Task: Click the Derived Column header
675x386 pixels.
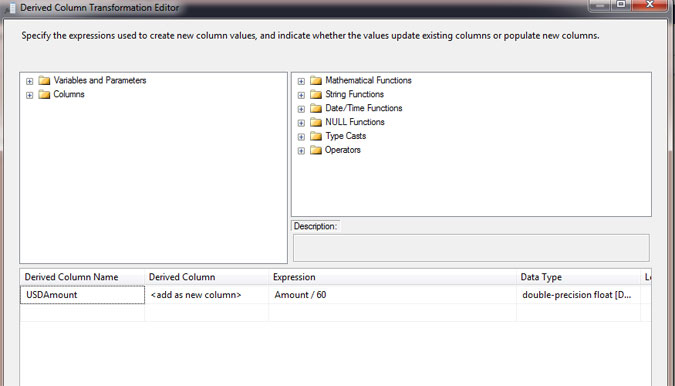Action: [207, 277]
